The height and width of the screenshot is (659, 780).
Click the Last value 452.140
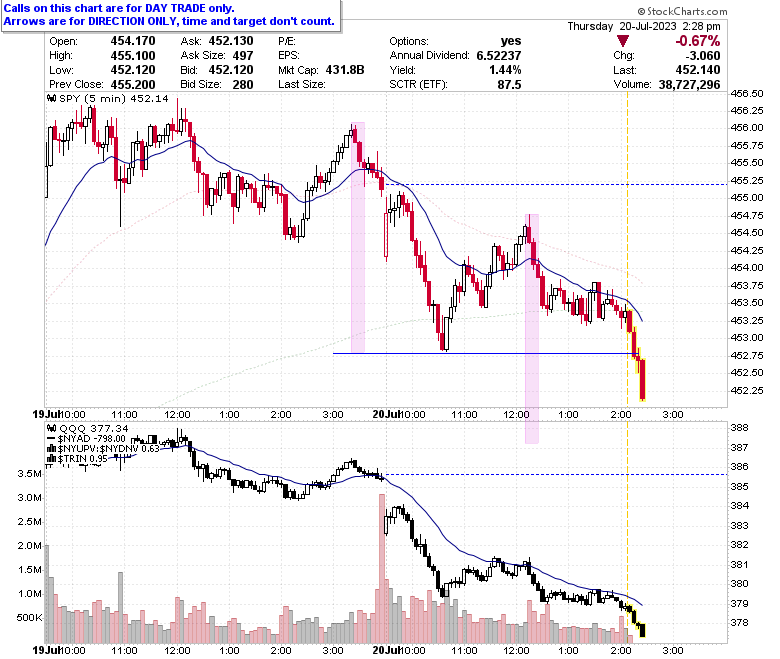click(698, 70)
